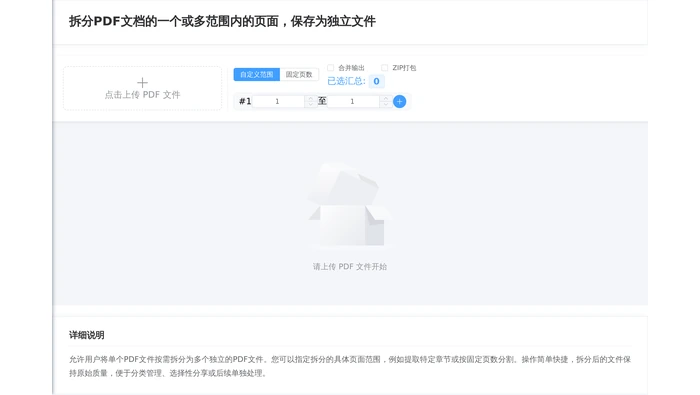Image resolution: width=700 pixels, height=395 pixels.
Task: Click the upload area labeled 点击上传 PDF 文件
Action: pyautogui.click(x=142, y=88)
